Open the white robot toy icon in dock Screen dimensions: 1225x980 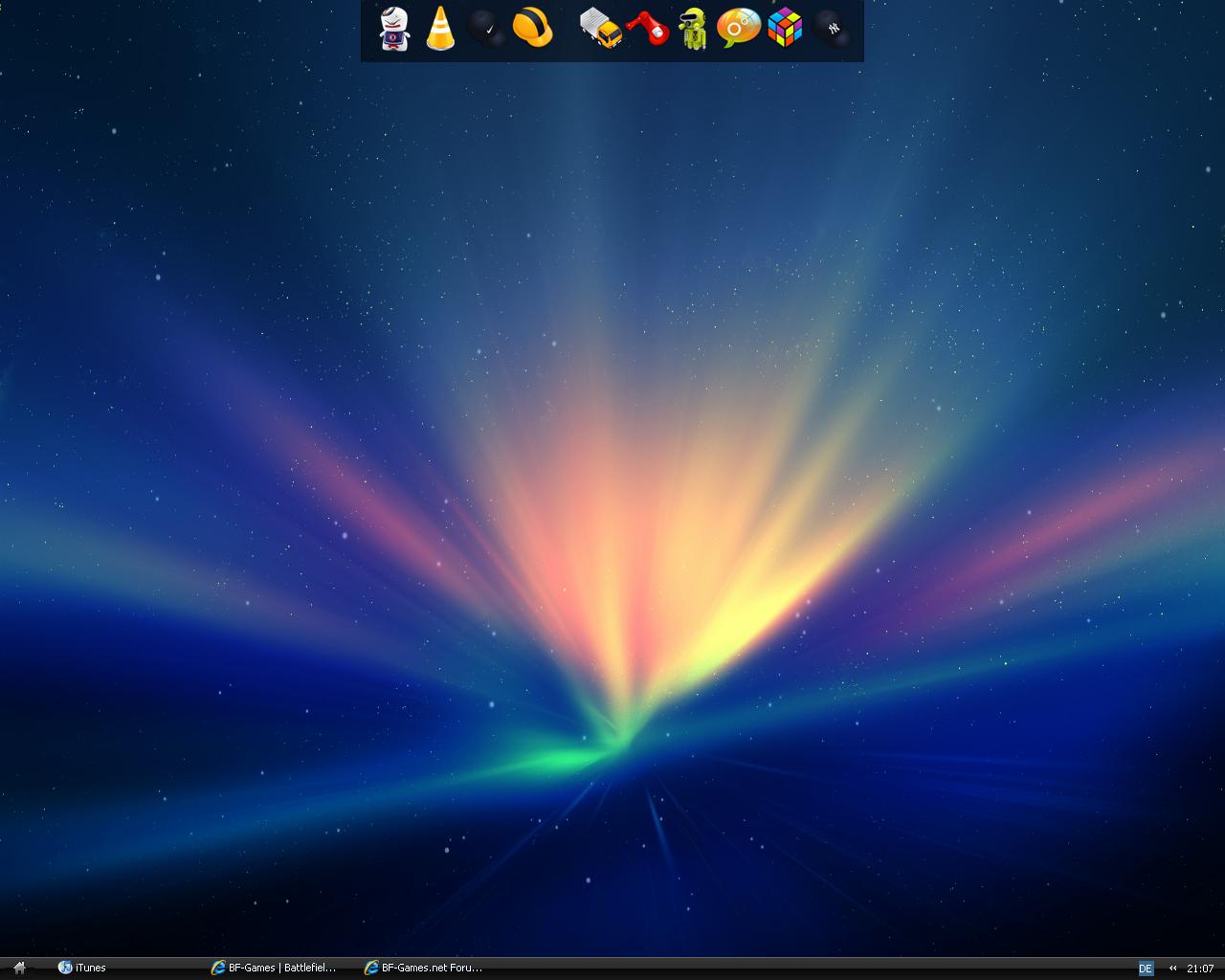394,29
